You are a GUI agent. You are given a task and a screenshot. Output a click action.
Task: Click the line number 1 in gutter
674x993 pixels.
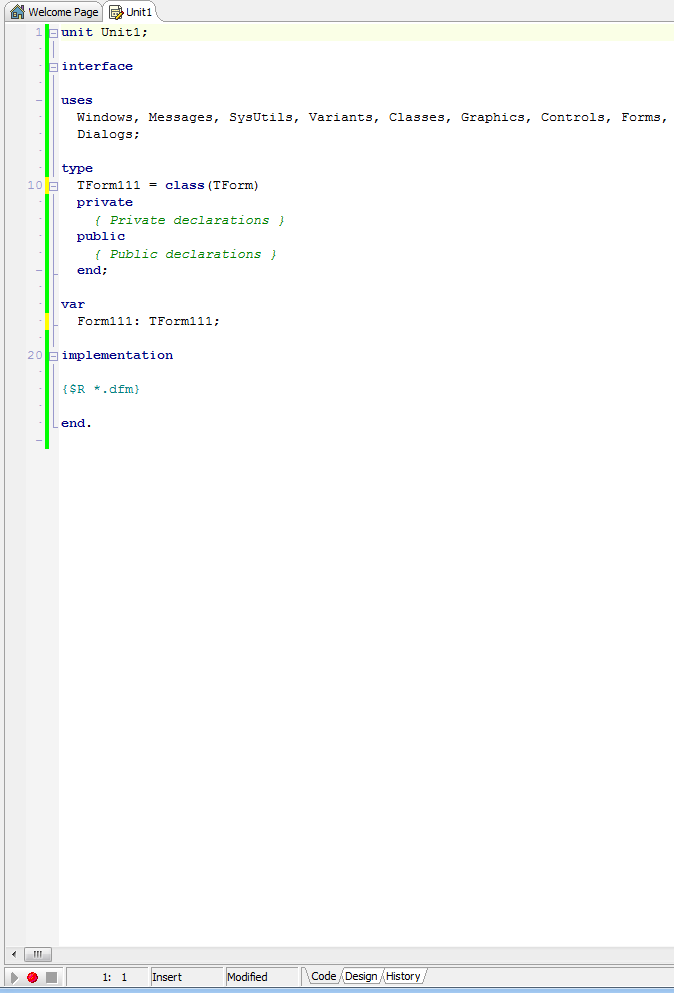click(39, 32)
